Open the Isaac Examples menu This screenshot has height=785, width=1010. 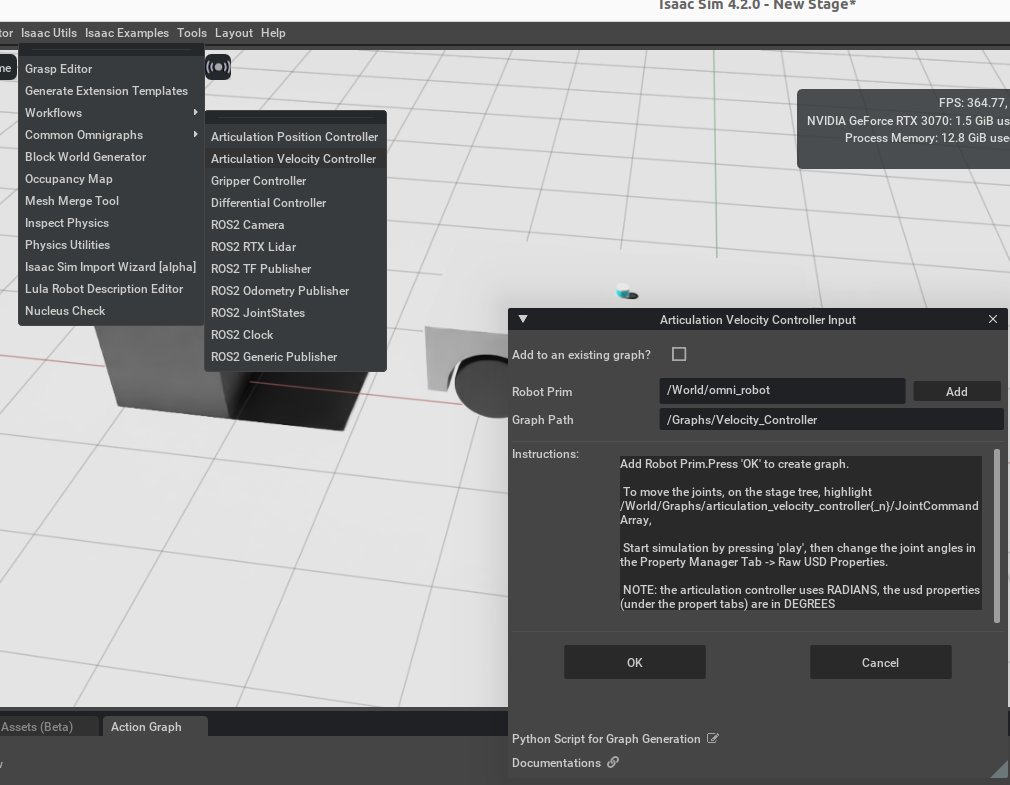pos(127,33)
